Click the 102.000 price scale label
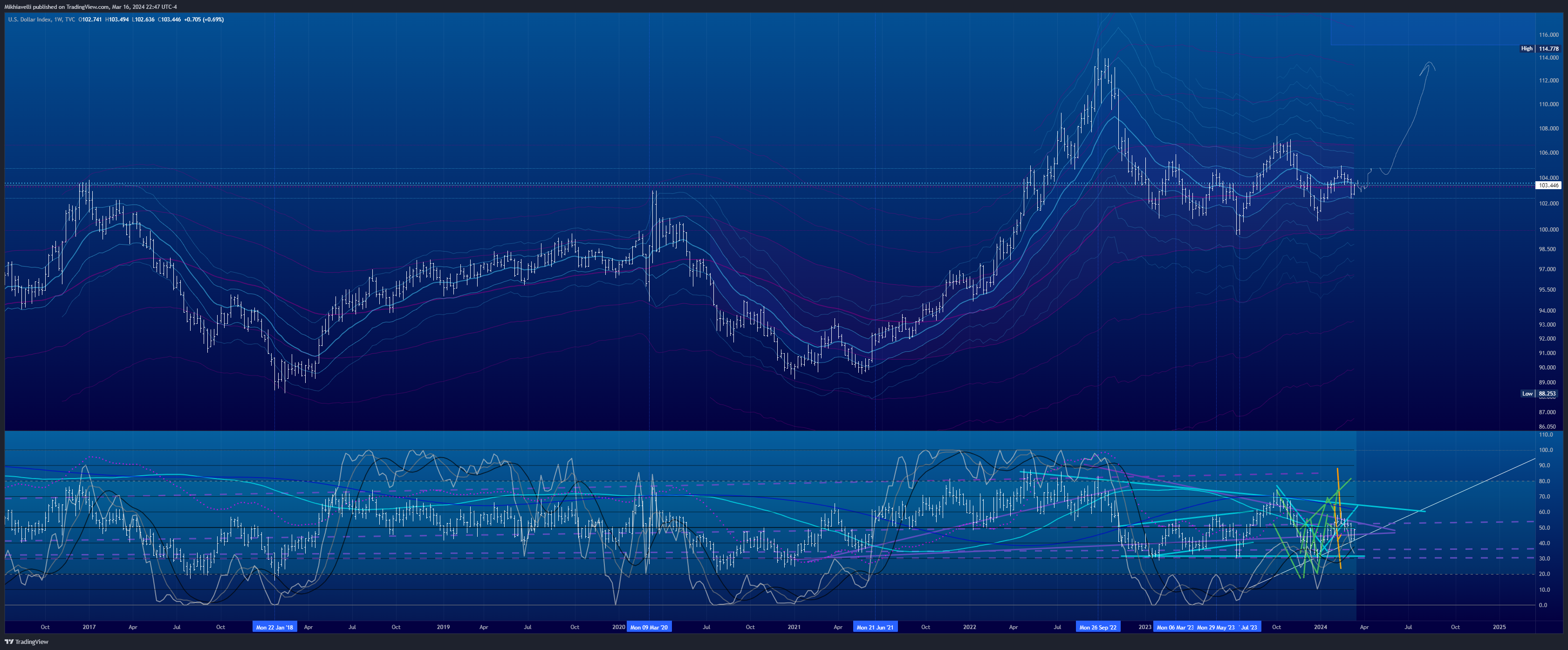This screenshot has height=650, width=1568. click(x=1548, y=203)
